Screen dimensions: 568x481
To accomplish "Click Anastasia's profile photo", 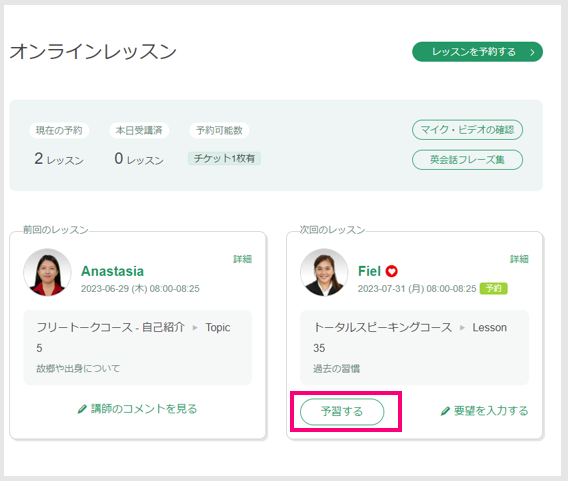I will [x=47, y=272].
